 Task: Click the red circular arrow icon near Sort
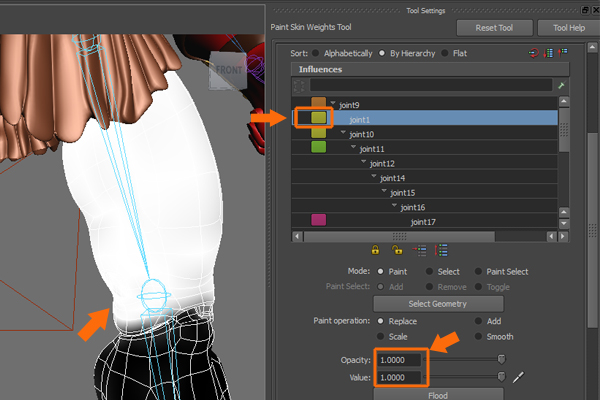(533, 53)
